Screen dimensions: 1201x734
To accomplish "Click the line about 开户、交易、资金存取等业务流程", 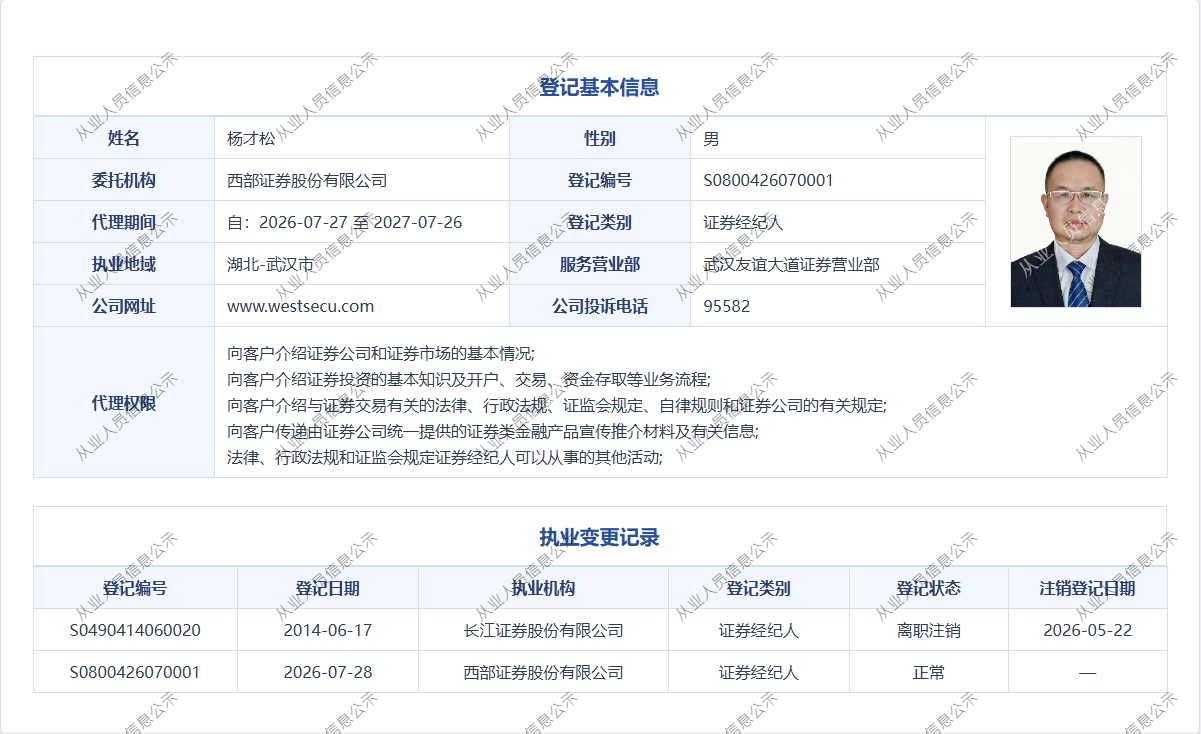I will [x=469, y=379].
